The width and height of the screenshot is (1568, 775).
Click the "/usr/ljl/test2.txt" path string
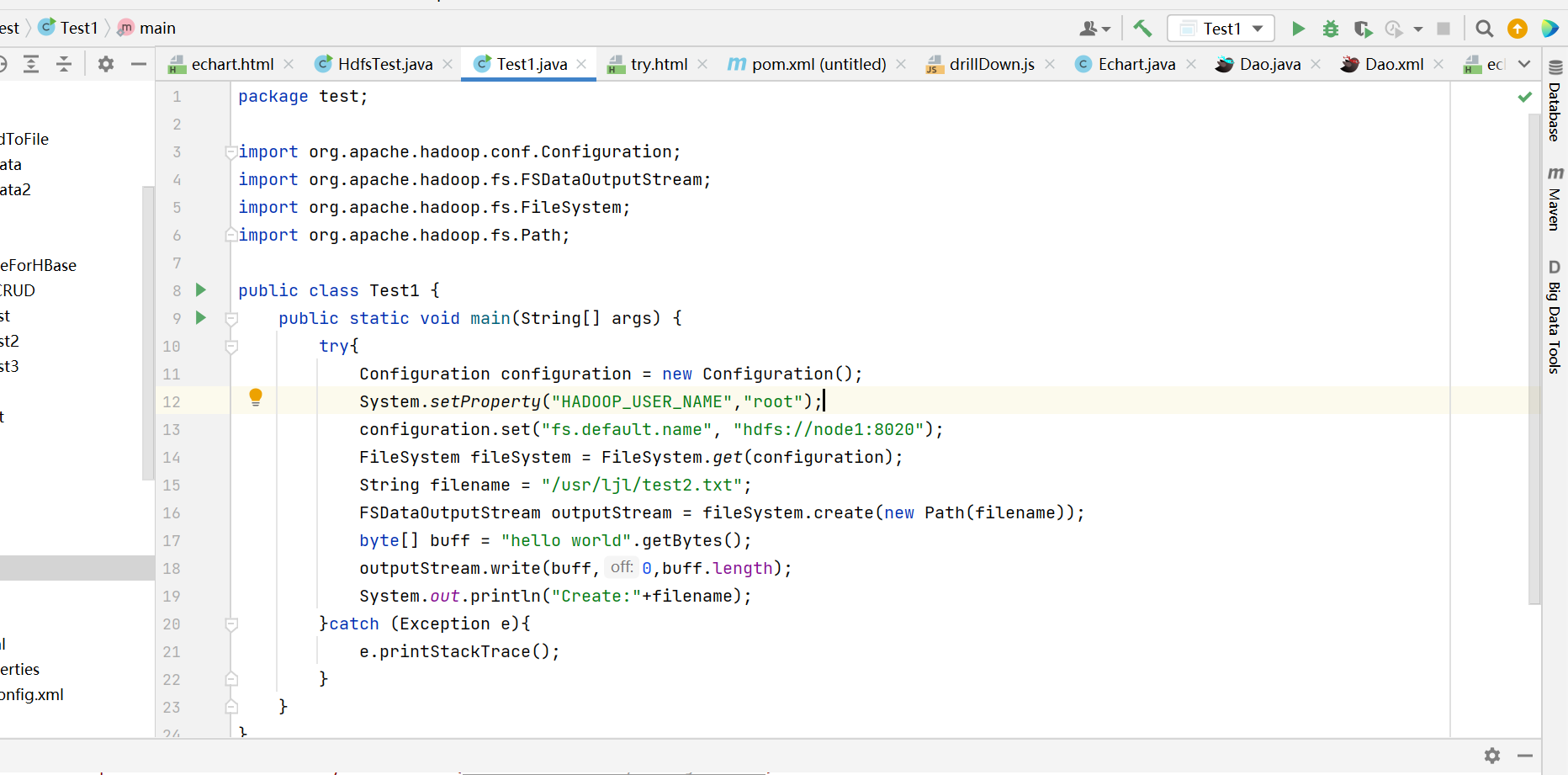(643, 485)
